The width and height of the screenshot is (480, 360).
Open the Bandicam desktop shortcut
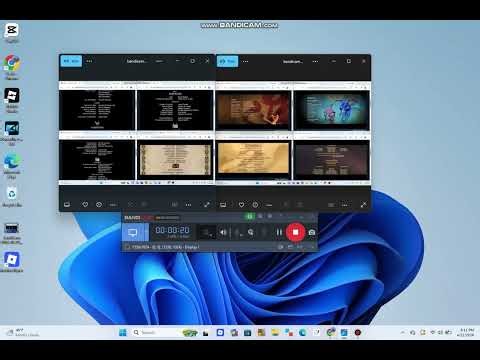point(12,233)
